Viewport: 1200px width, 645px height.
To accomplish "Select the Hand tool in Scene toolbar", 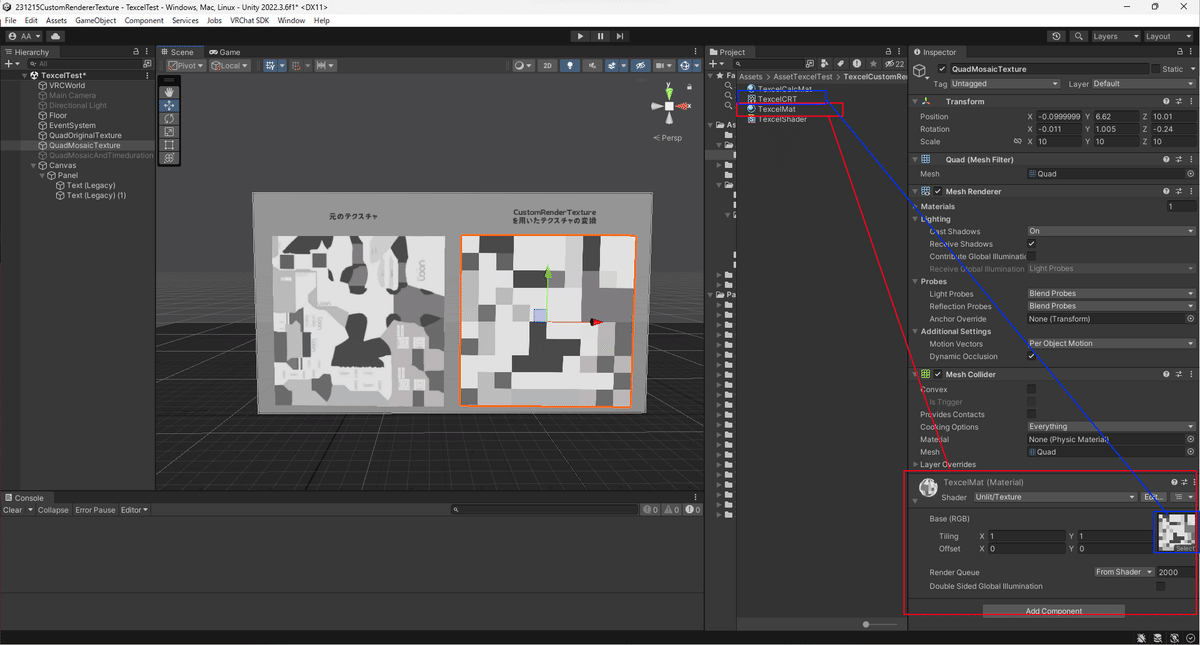I will coord(170,92).
